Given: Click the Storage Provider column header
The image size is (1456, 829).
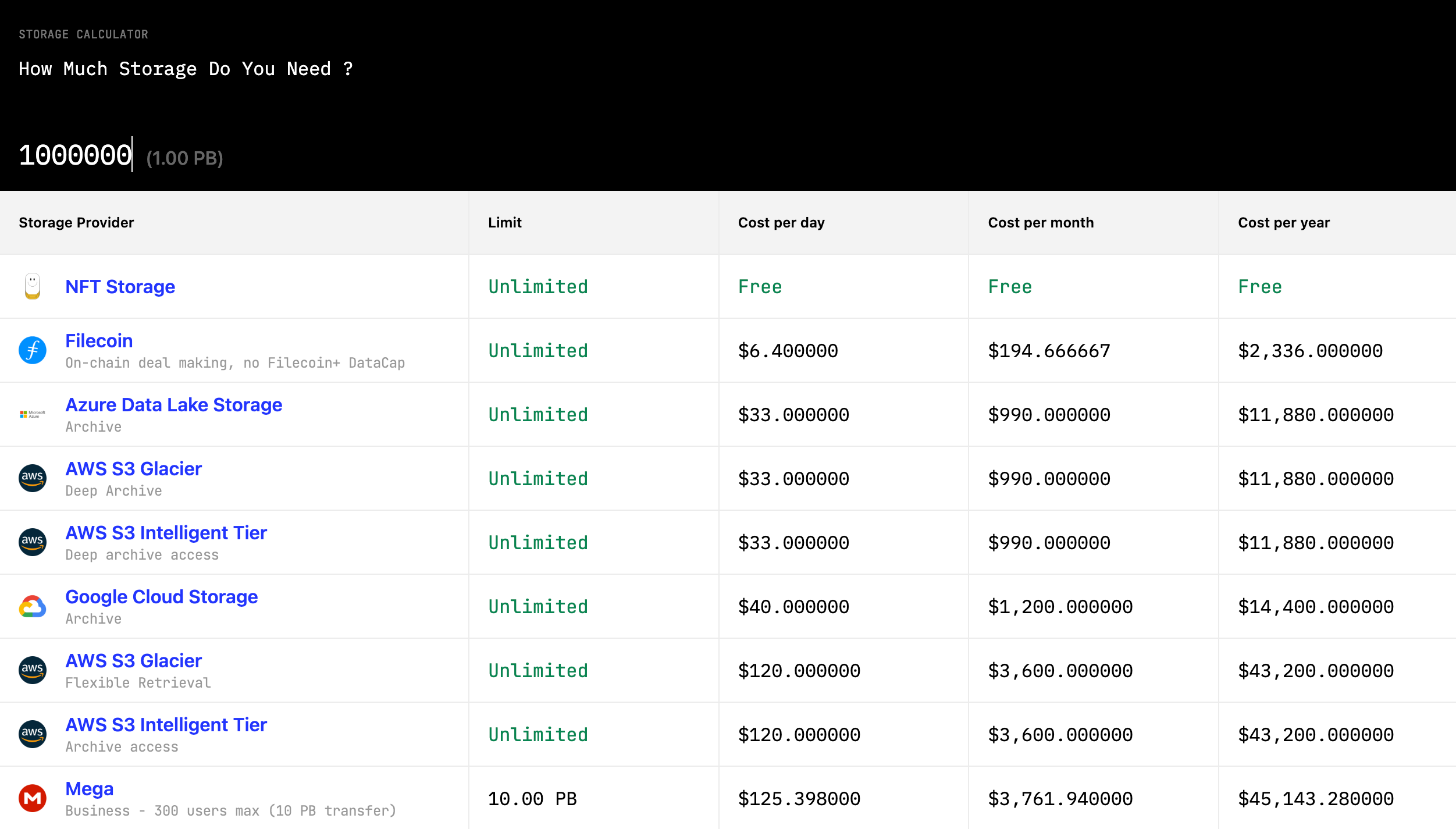Looking at the screenshot, I should (76, 222).
